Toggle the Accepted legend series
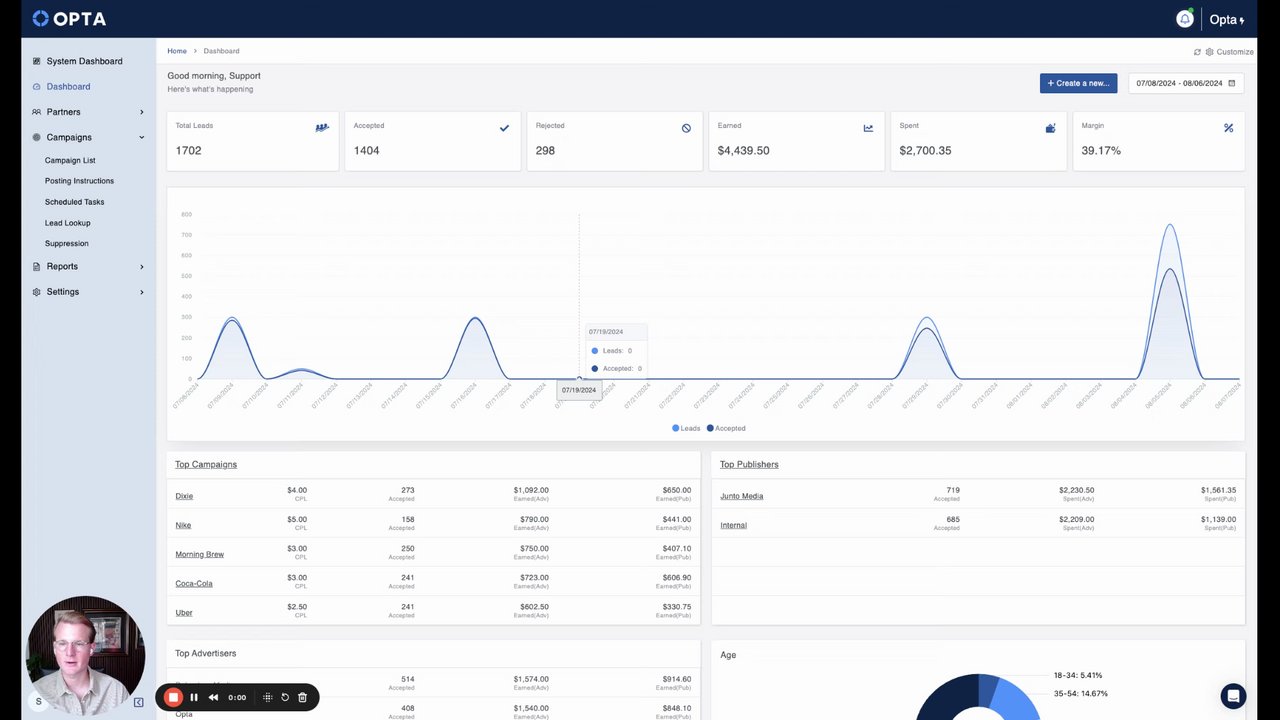This screenshot has height=720, width=1280. (x=726, y=428)
